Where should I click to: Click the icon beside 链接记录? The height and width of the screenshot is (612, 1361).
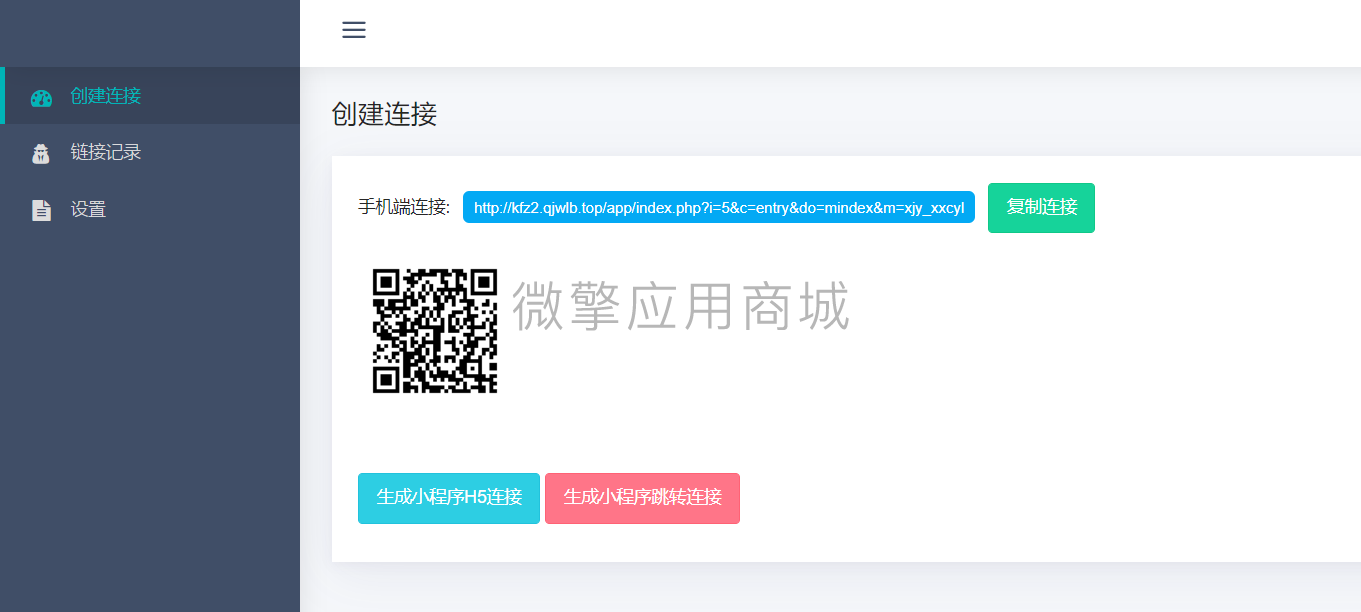point(41,154)
